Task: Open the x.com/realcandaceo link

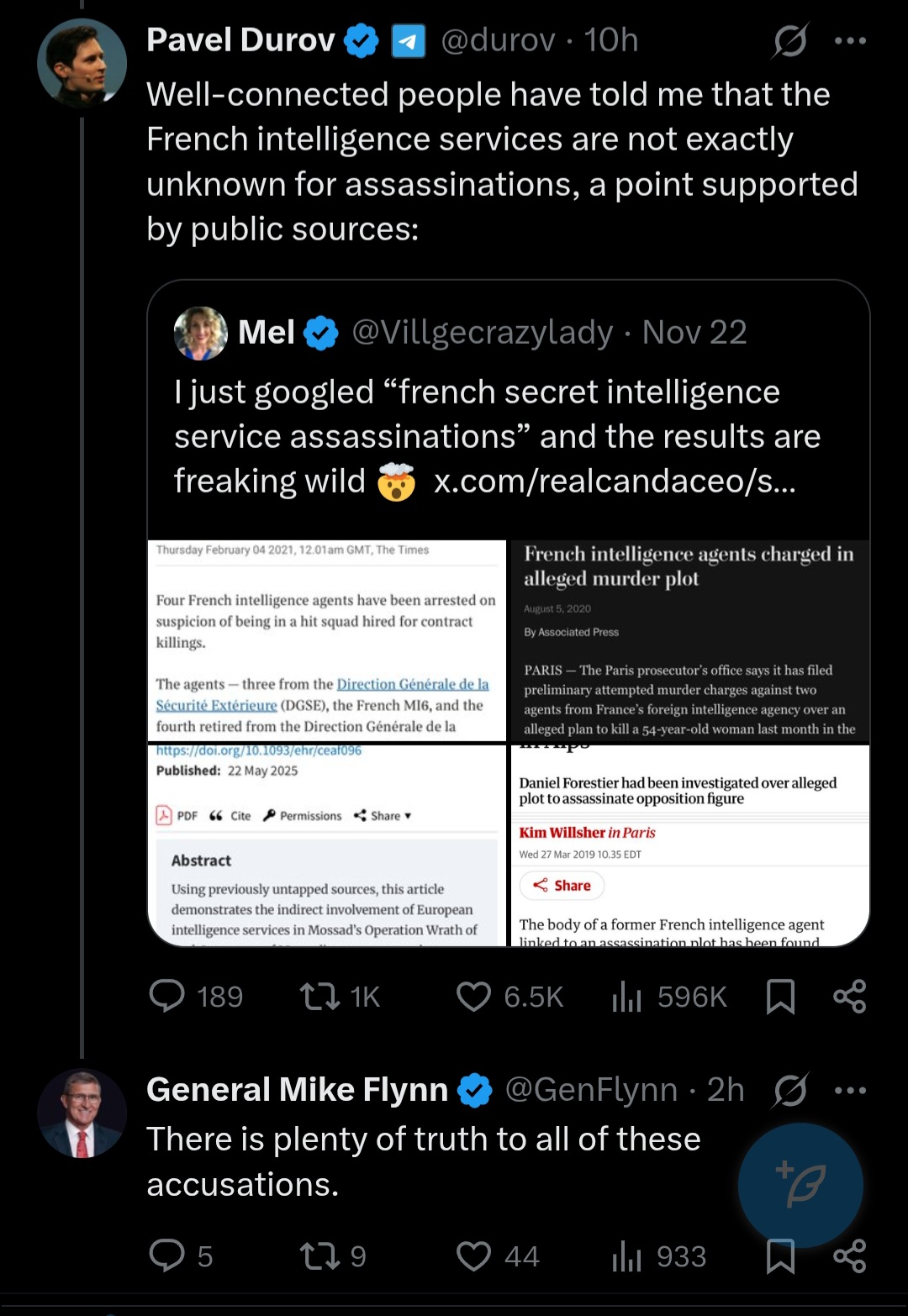Action: coord(614,481)
